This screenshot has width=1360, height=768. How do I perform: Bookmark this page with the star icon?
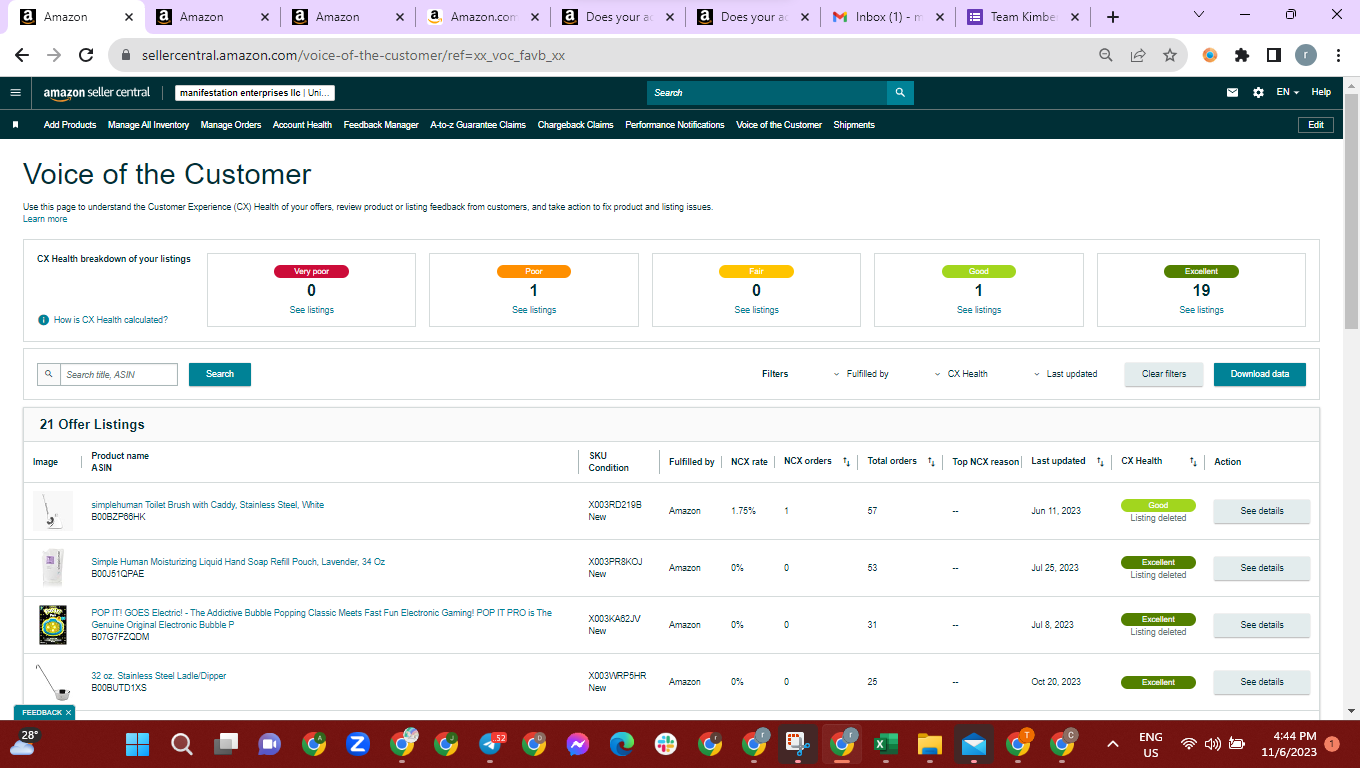pyautogui.click(x=1170, y=56)
